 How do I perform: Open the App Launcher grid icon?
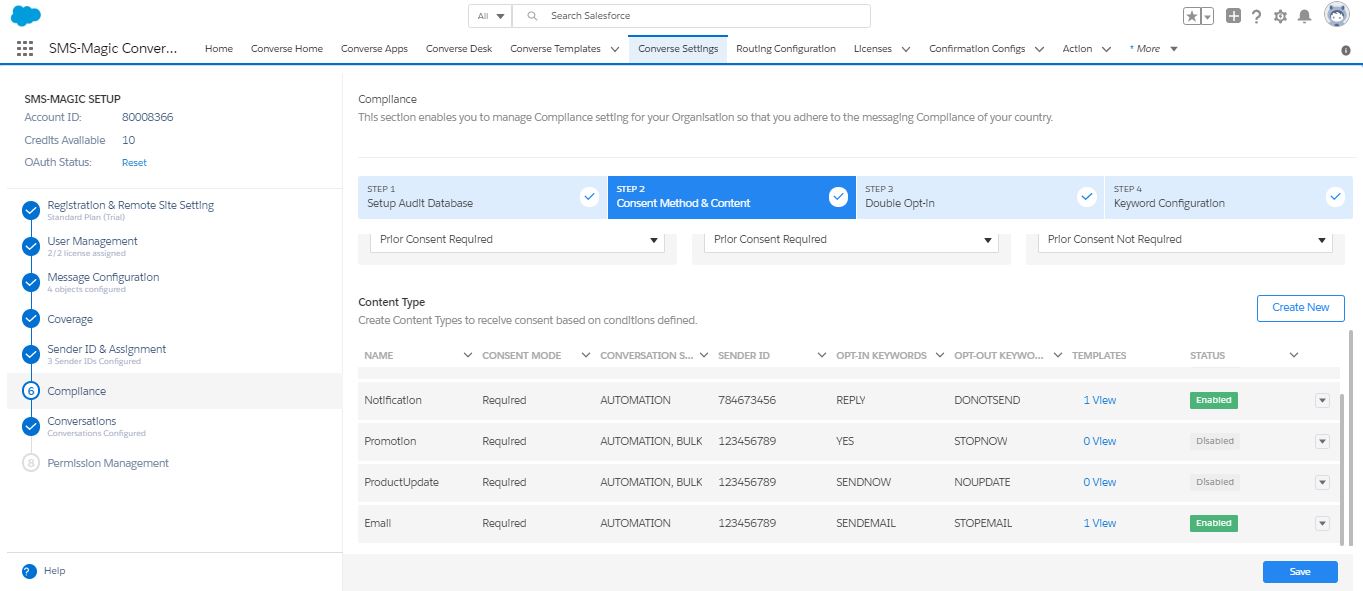26,48
